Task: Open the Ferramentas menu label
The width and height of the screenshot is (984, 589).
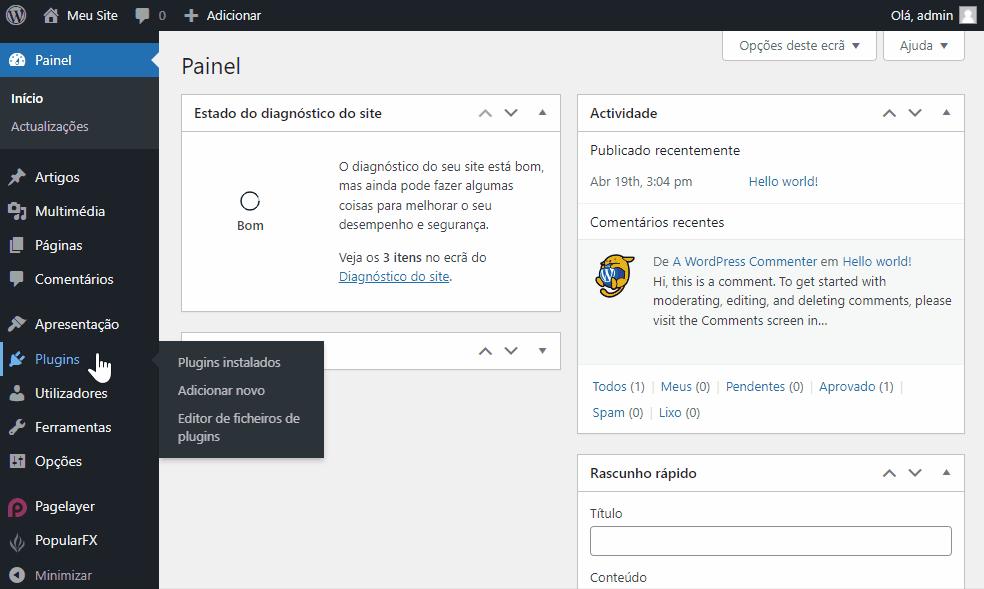Action: [73, 427]
